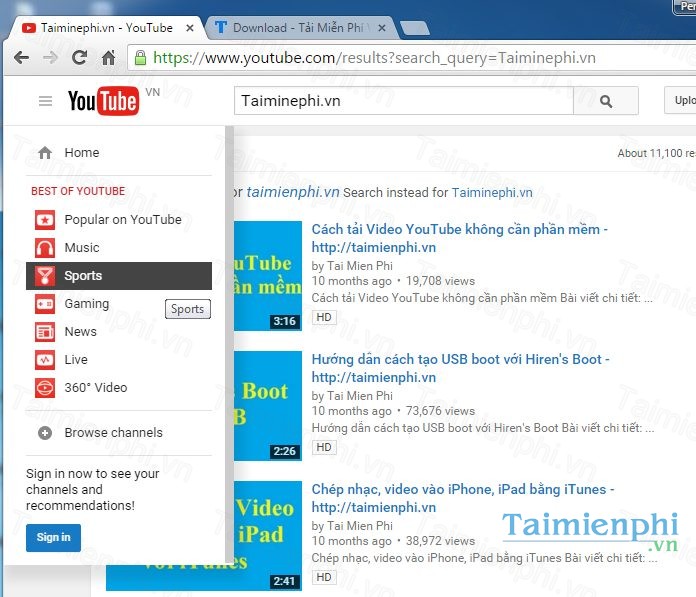696x597 pixels.
Task: Click the Home sidebar house icon
Action: click(45, 153)
